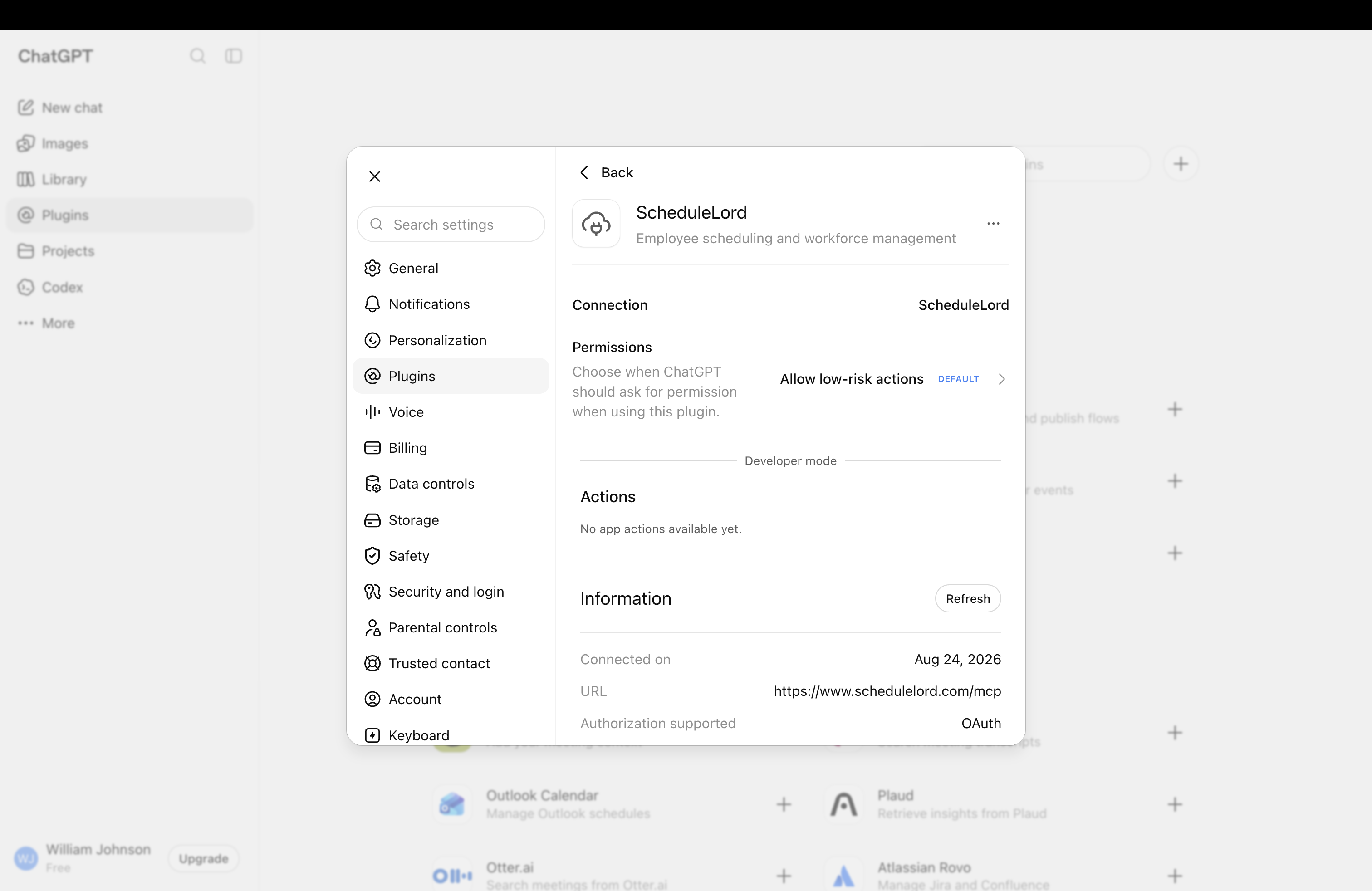Screen dimensions: 1372x891
Task: Open Security and login settings
Action: pyautogui.click(x=451, y=591)
